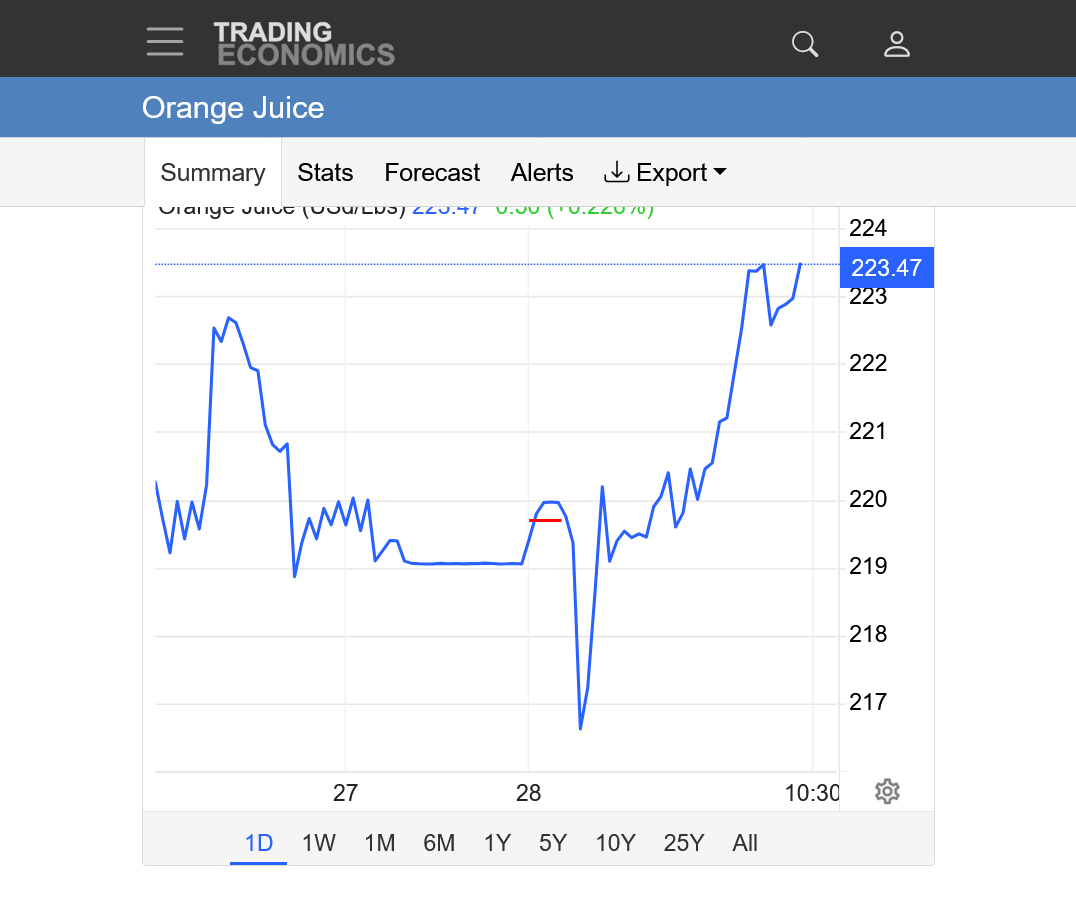This screenshot has height=901, width=1076.
Task: Select the 1W time range
Action: pos(318,843)
